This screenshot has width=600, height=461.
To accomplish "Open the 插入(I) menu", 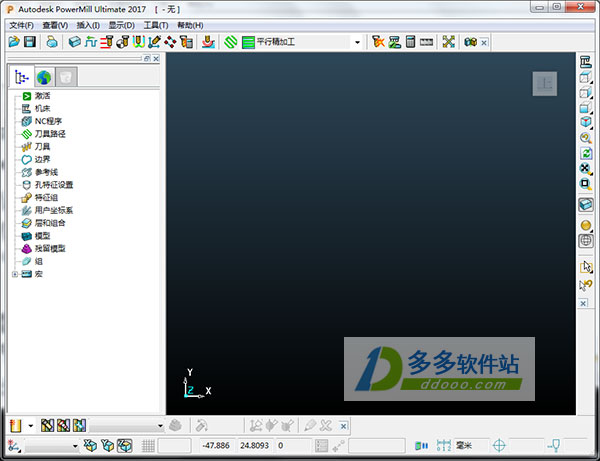I will point(88,25).
